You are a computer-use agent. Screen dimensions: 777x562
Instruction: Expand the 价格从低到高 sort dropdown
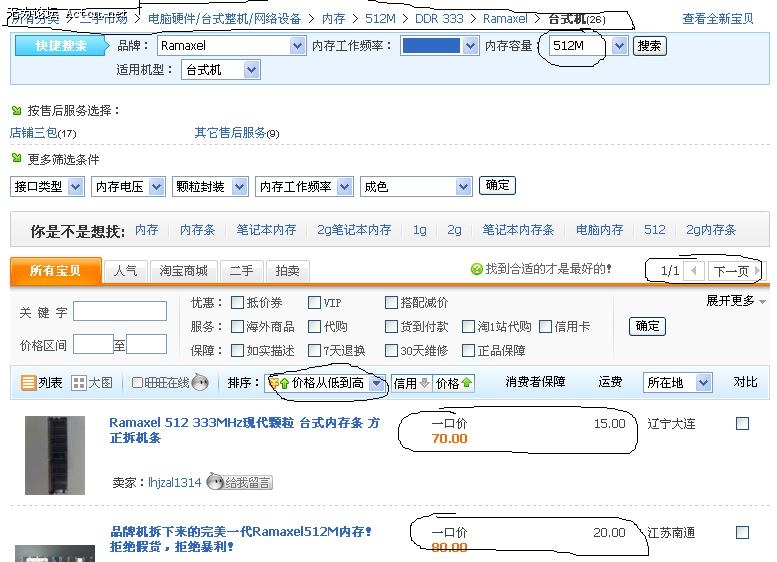[376, 383]
